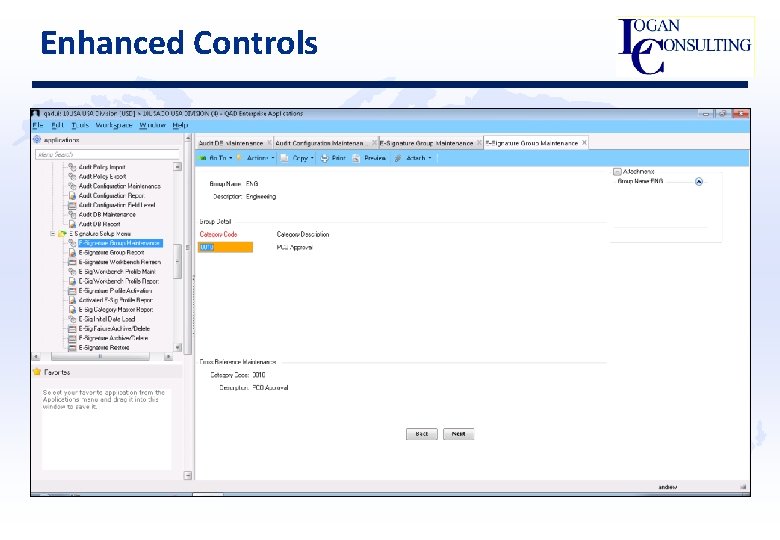The image size is (780, 540).
Task: Click the Audit Policy Export row icon
Action: pos(72,177)
